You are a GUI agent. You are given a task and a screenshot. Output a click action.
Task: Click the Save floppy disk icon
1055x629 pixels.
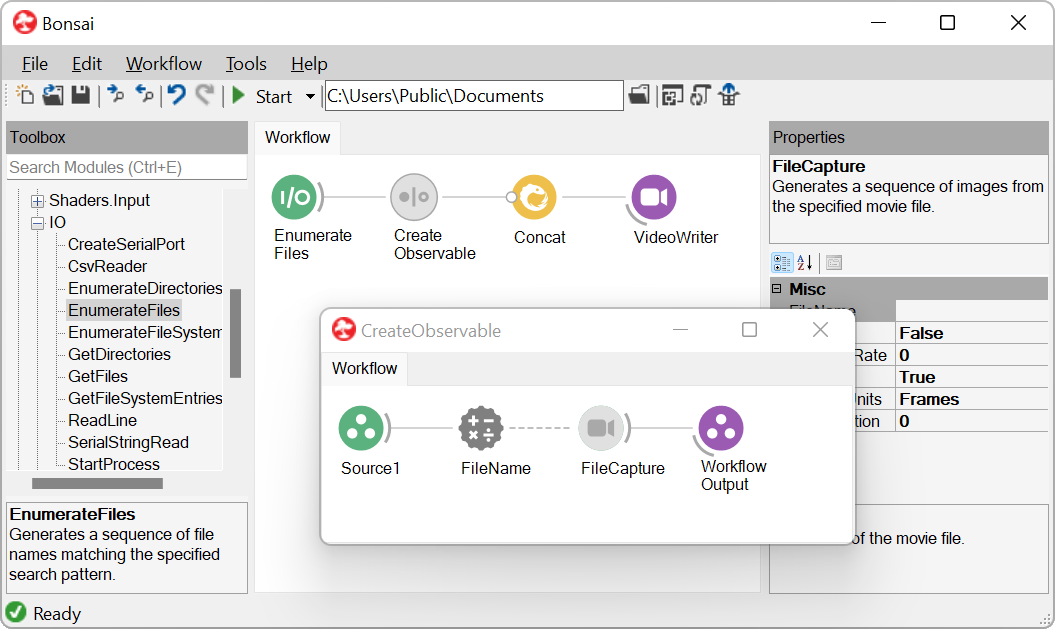click(x=81, y=96)
